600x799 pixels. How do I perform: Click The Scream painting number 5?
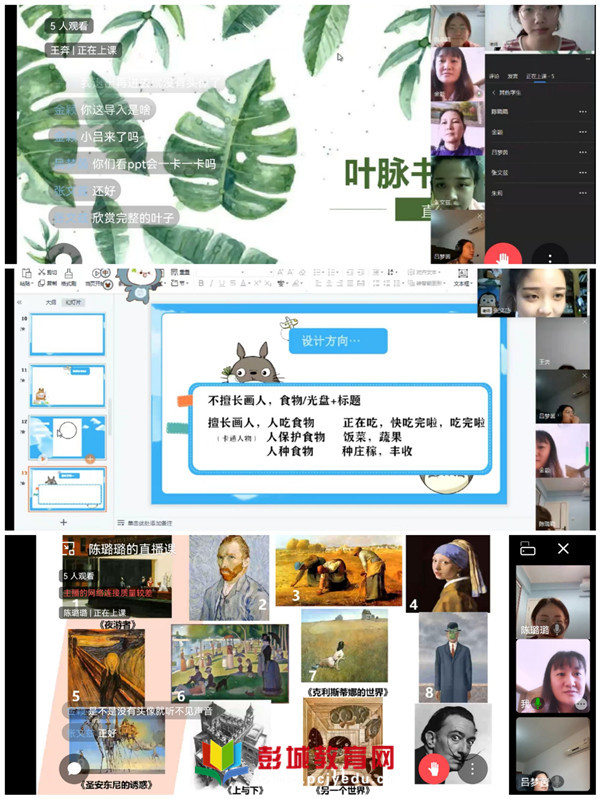tap(106, 667)
